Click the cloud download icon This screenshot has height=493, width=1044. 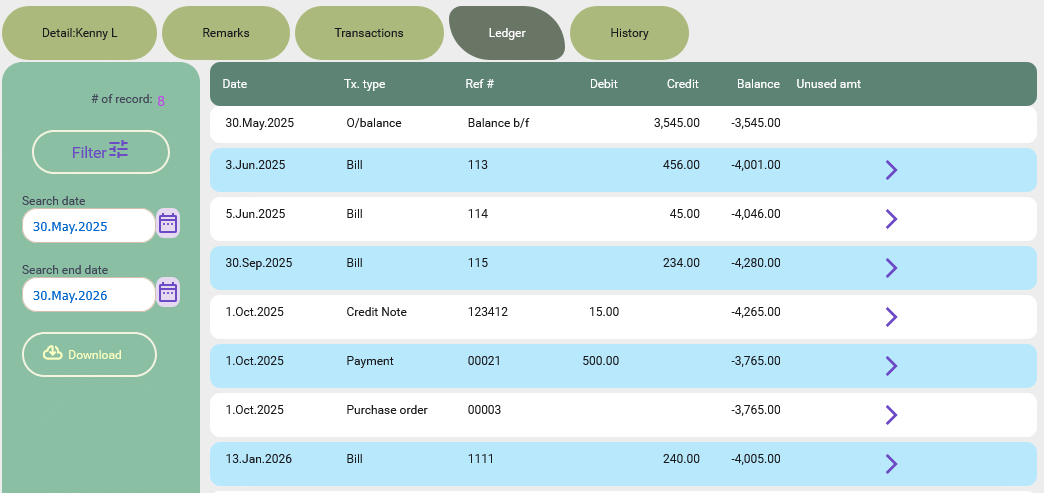(x=53, y=353)
